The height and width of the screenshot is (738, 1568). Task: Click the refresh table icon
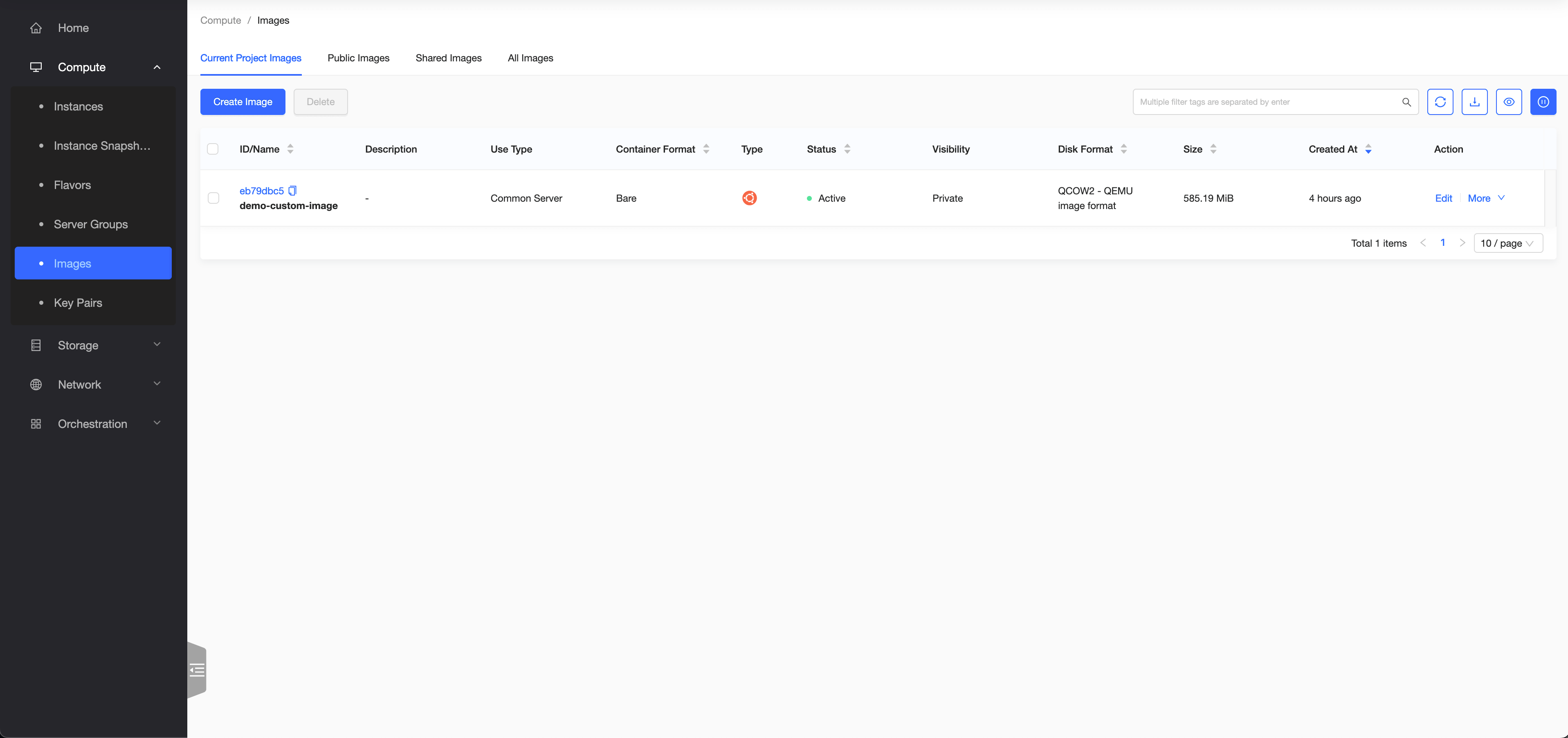(x=1440, y=102)
